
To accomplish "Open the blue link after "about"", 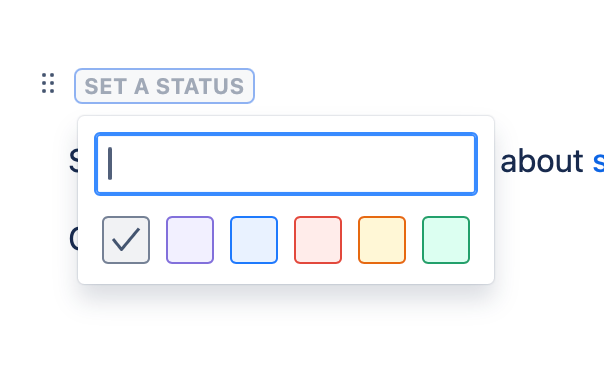I will coord(598,162).
